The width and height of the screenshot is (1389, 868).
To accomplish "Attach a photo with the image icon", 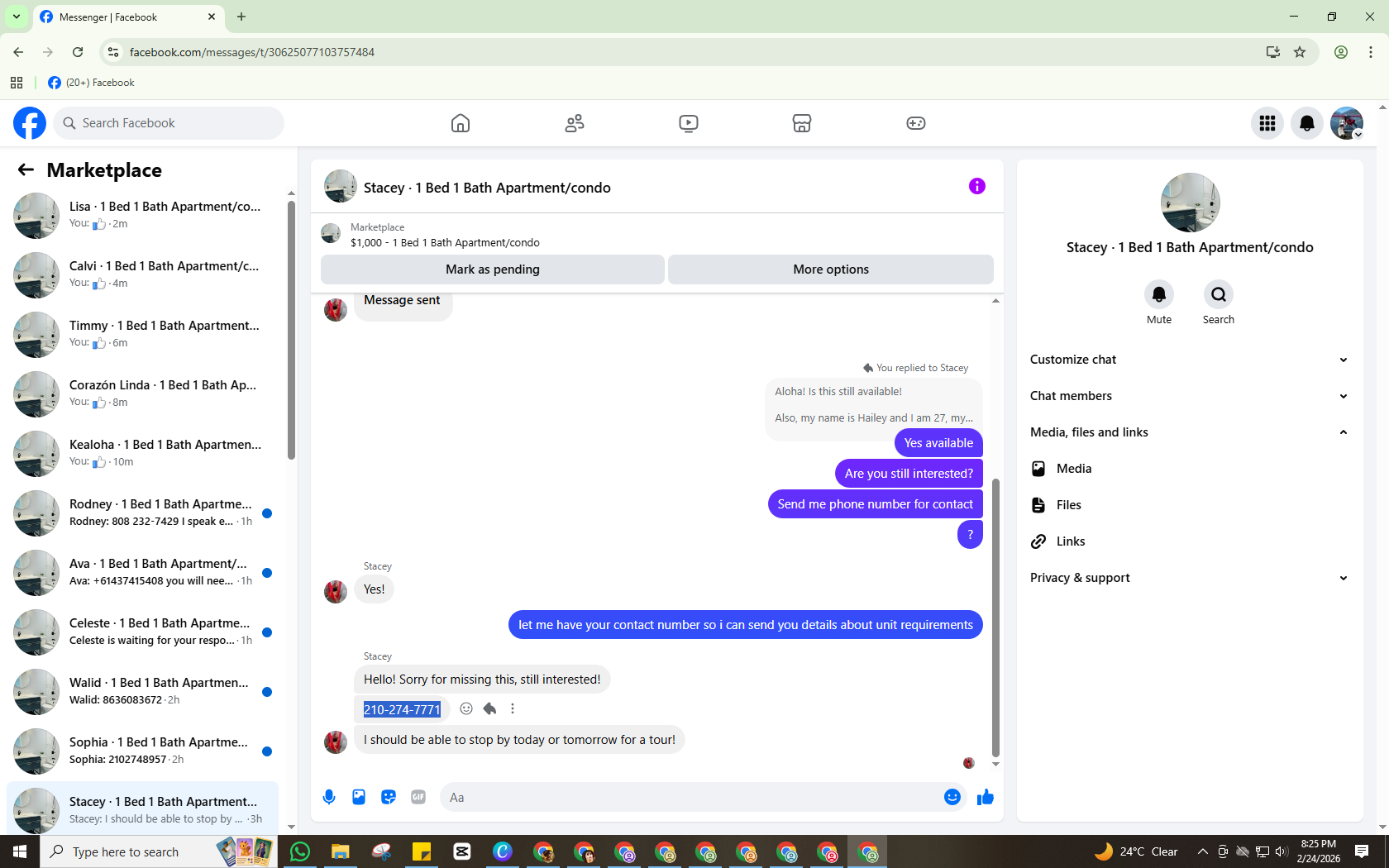I will tap(359, 797).
